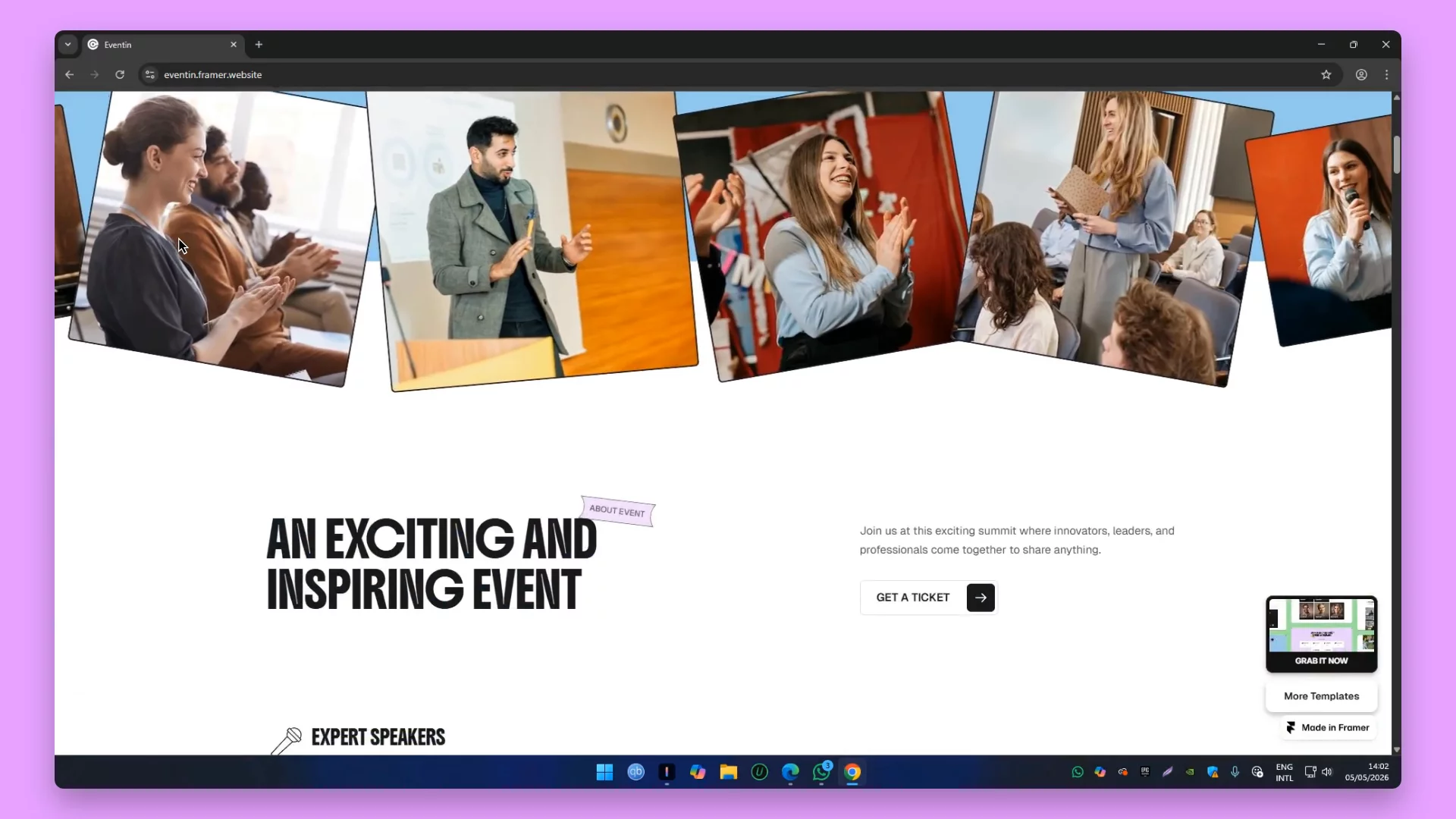Open Chrome three-dot menu
Image resolution: width=1456 pixels, height=819 pixels.
click(1386, 74)
